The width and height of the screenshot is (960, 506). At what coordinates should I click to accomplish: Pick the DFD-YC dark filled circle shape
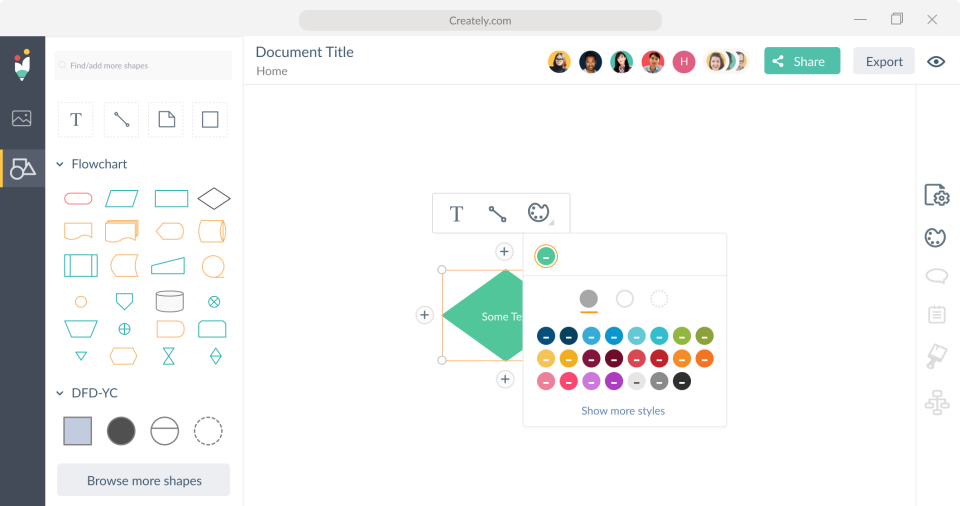tap(121, 431)
